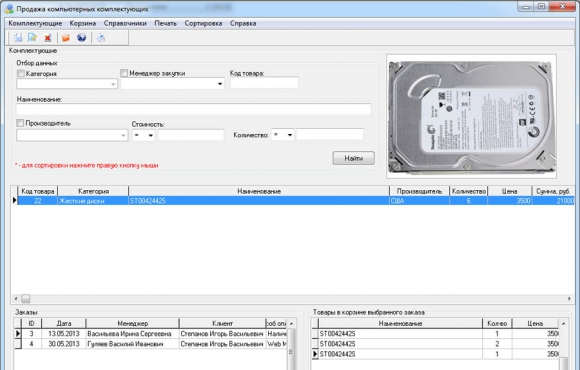
Task: Click the Найти search button
Action: tap(354, 158)
